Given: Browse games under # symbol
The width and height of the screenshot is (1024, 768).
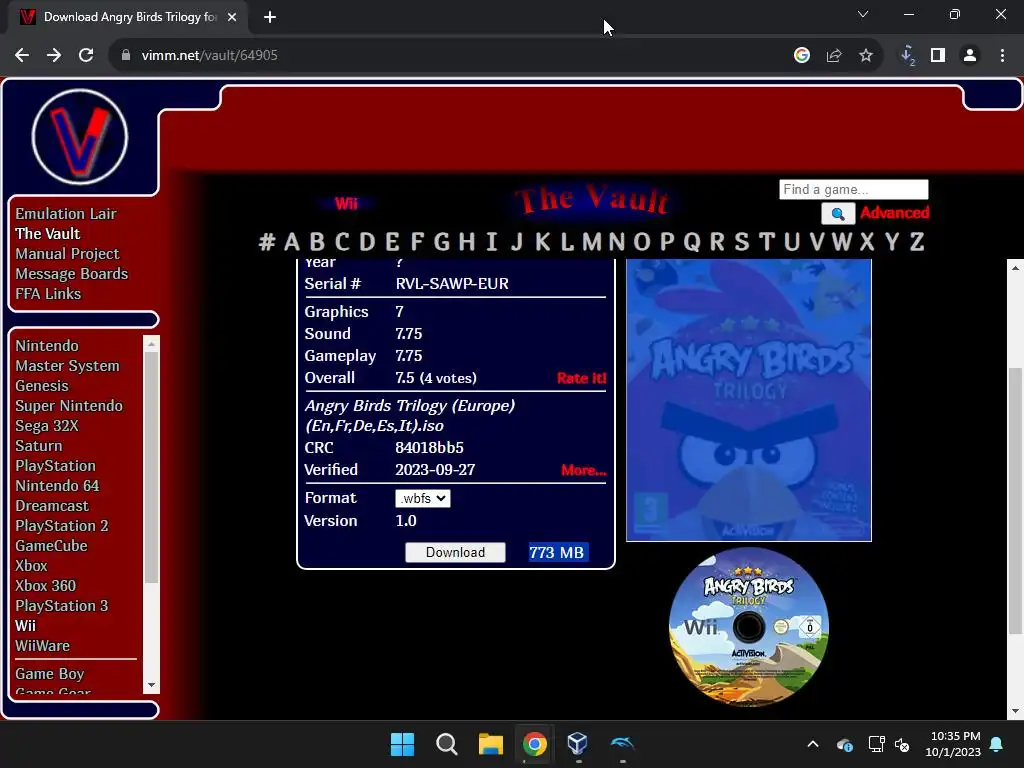Looking at the screenshot, I should tap(266, 242).
